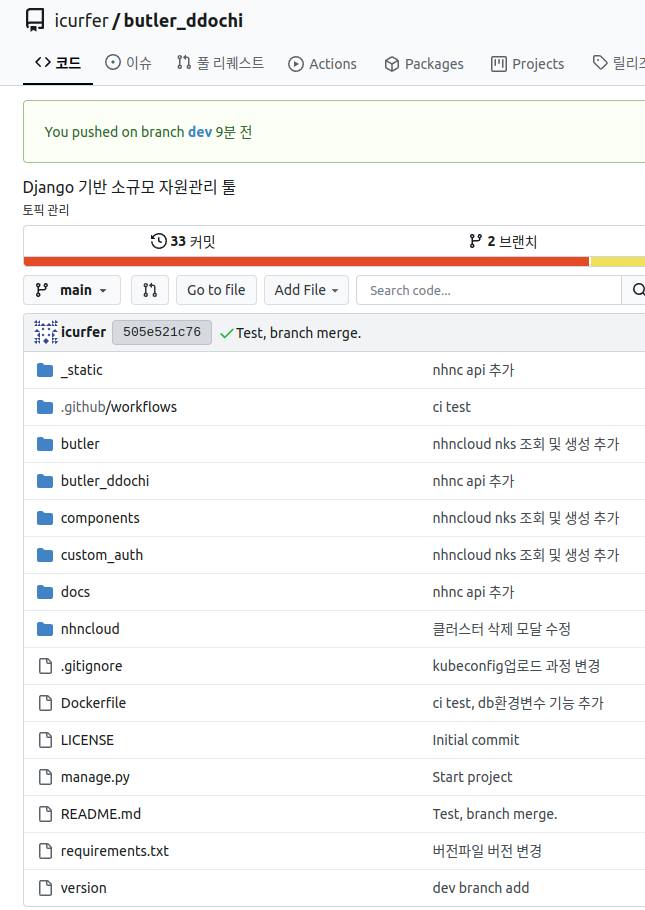
Task: Click the compare branches icon button
Action: (x=150, y=290)
